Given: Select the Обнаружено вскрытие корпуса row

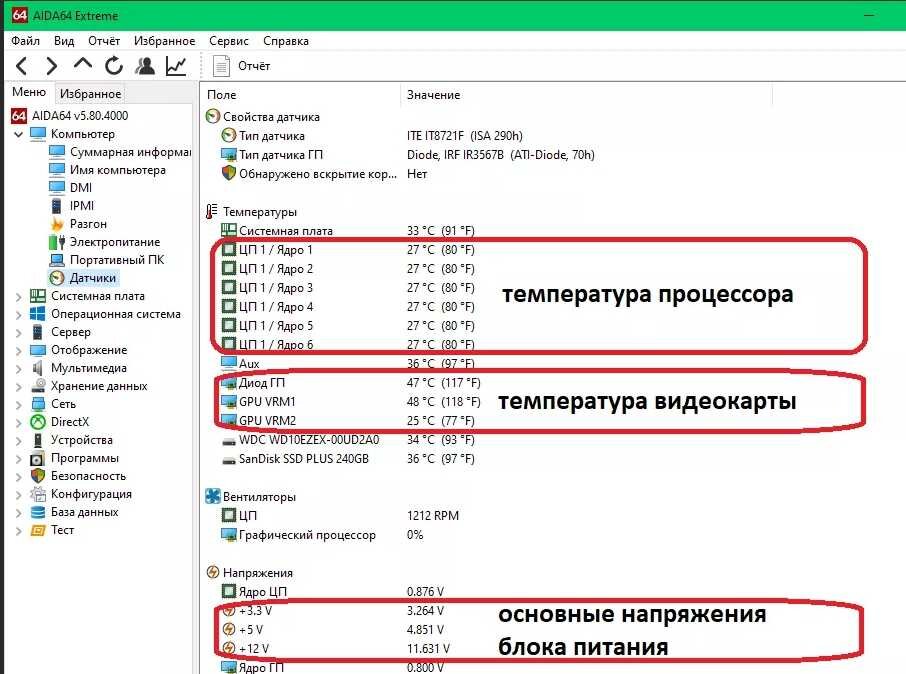Looking at the screenshot, I should [324, 173].
